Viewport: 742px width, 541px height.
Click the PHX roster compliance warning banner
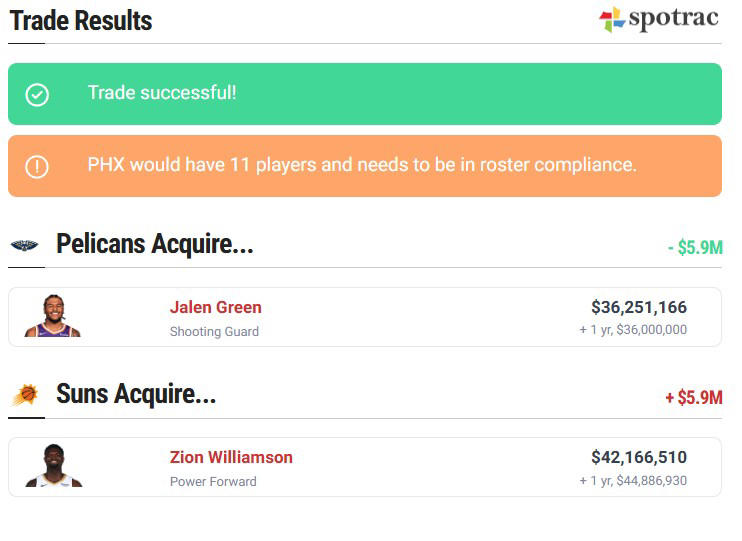365,166
